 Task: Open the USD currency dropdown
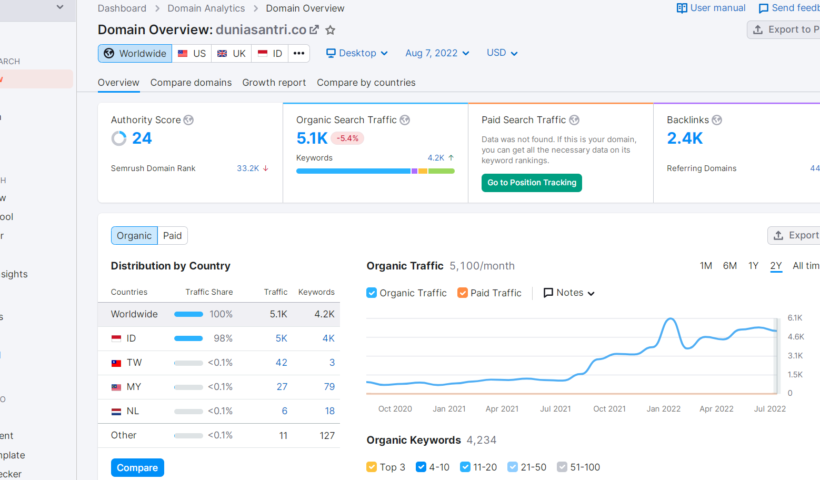pos(502,53)
